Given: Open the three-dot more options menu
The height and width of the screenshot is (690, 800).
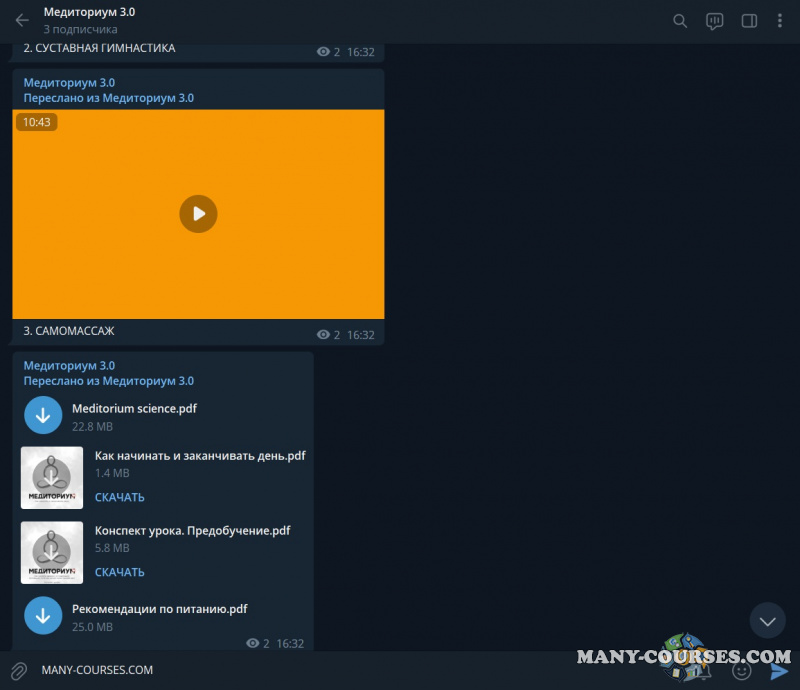Looking at the screenshot, I should (780, 21).
